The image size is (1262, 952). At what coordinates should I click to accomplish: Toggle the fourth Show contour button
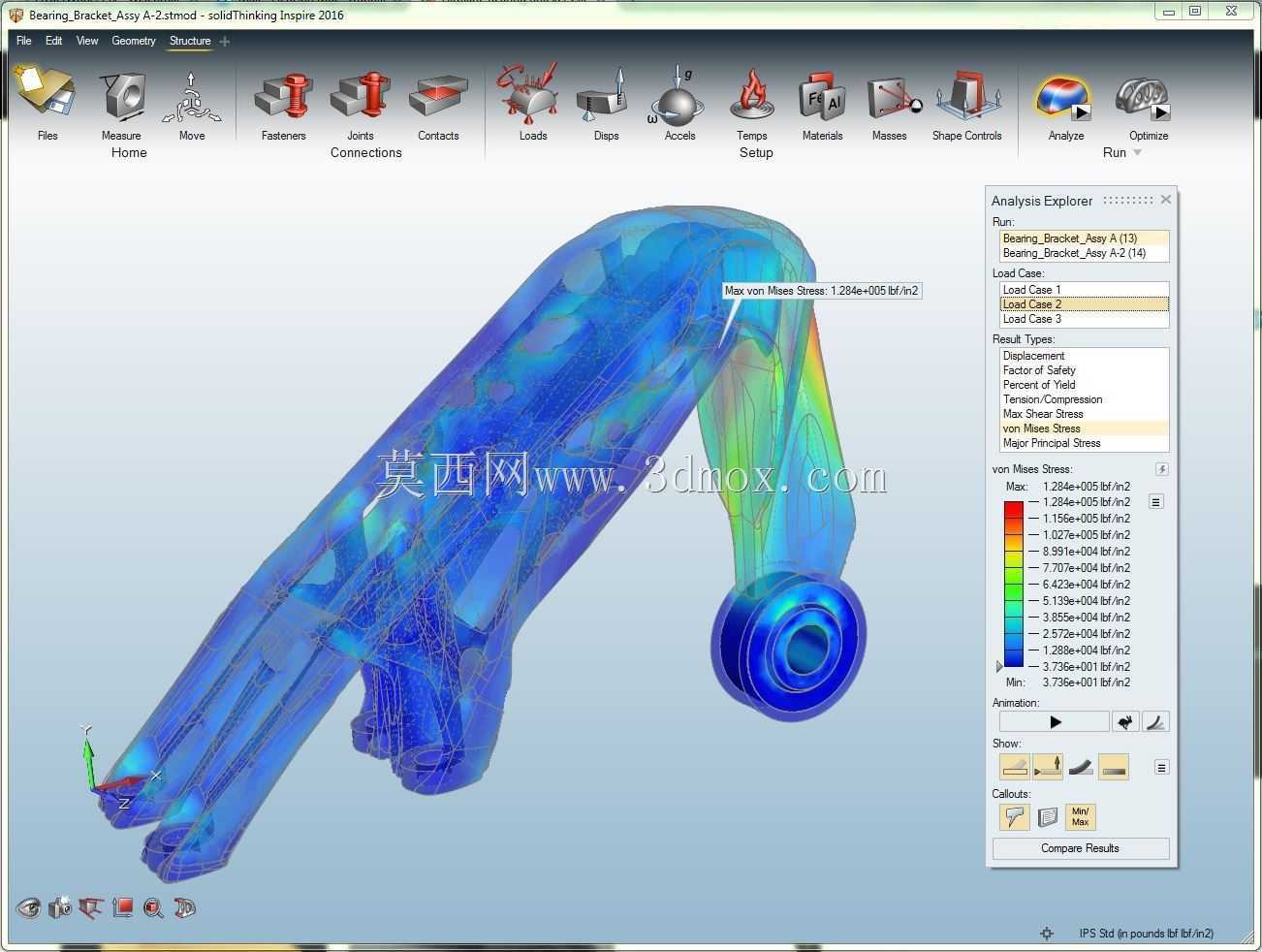[x=1114, y=767]
